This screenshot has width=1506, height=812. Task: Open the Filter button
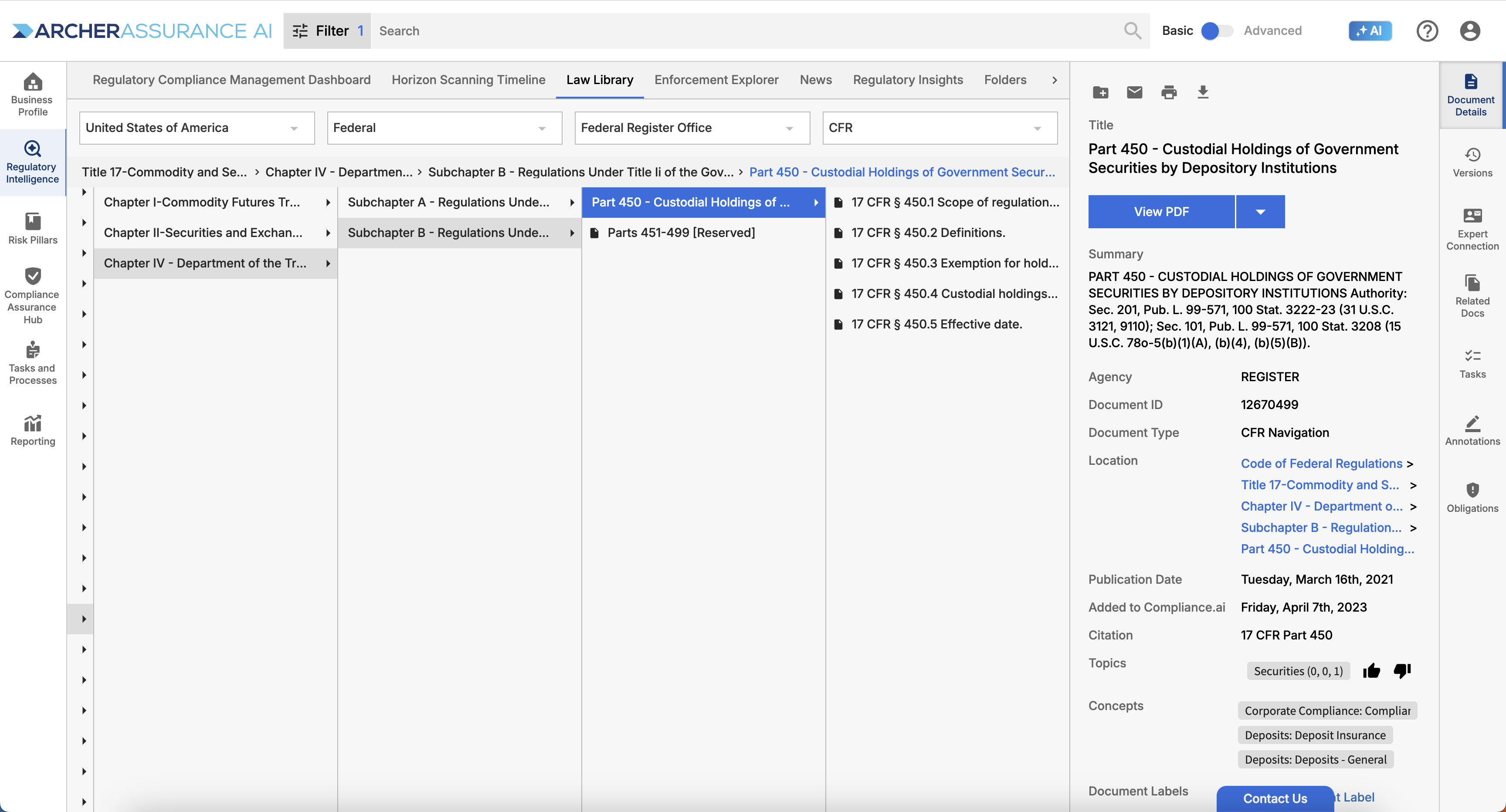(x=327, y=31)
